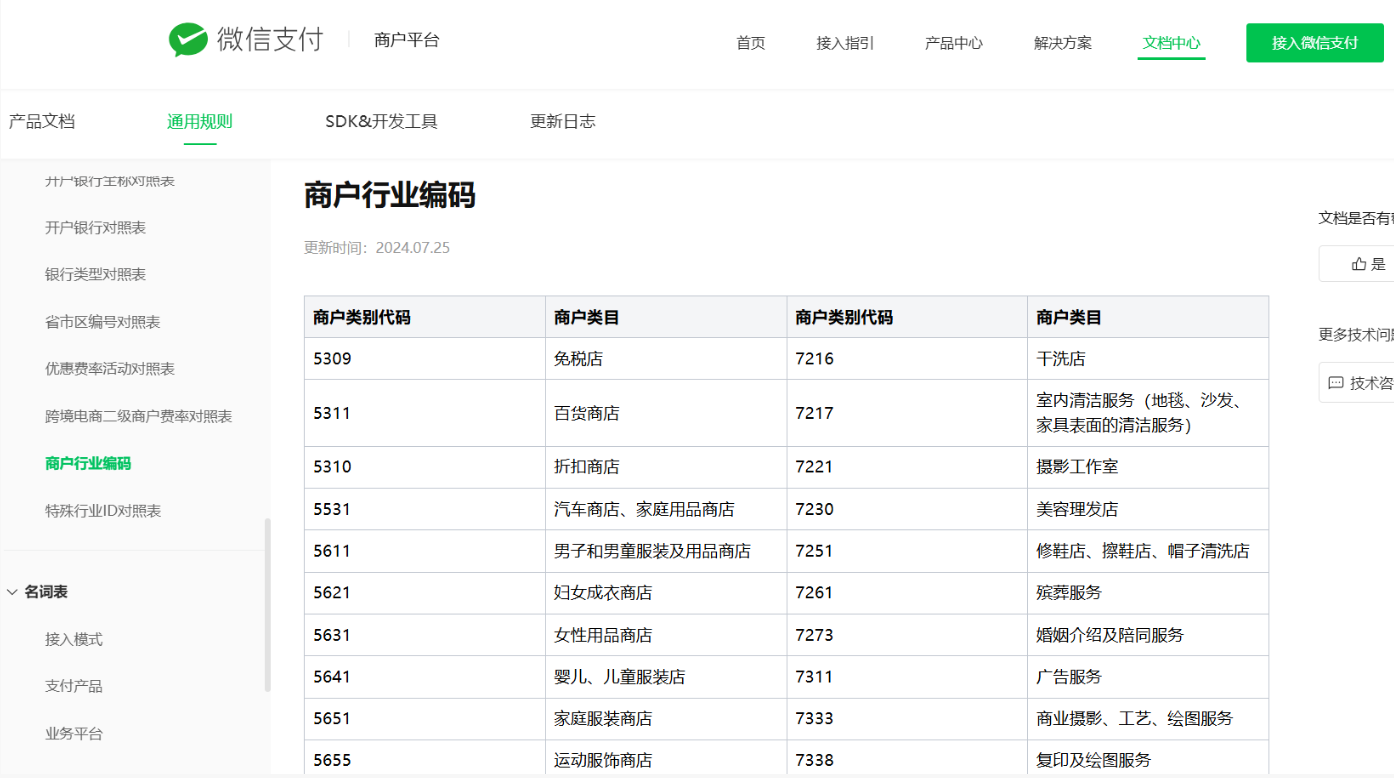Click the WeChat Pay logo icon
The height and width of the screenshot is (778, 1394).
[188, 40]
